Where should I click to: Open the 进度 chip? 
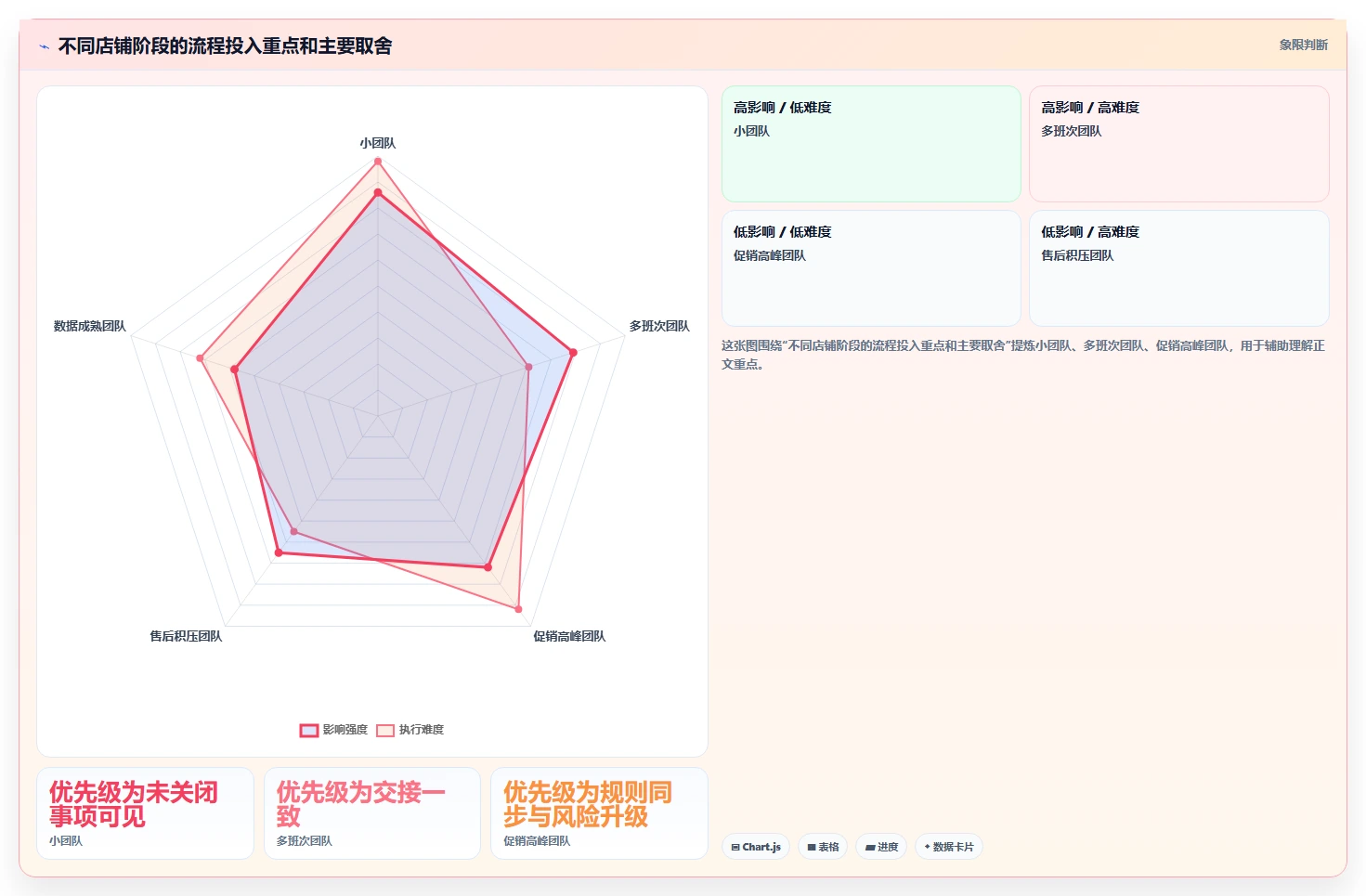pyautogui.click(x=881, y=847)
